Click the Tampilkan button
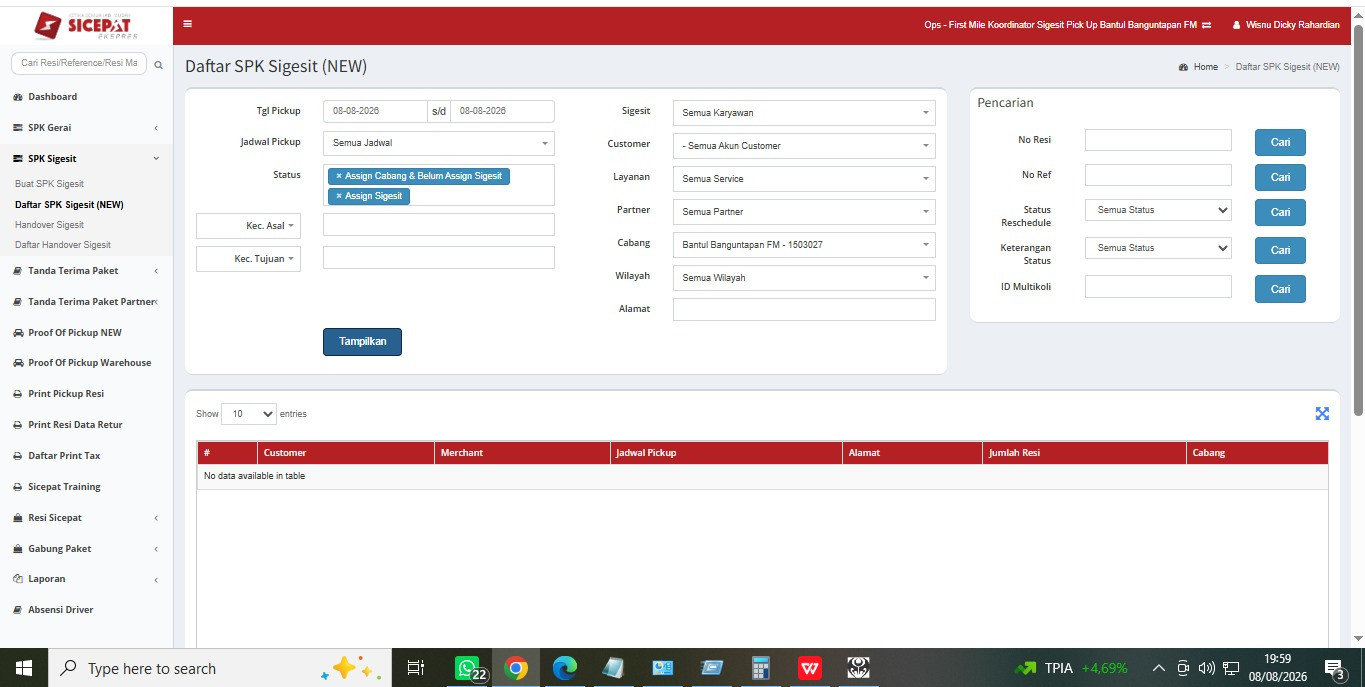 [x=362, y=342]
